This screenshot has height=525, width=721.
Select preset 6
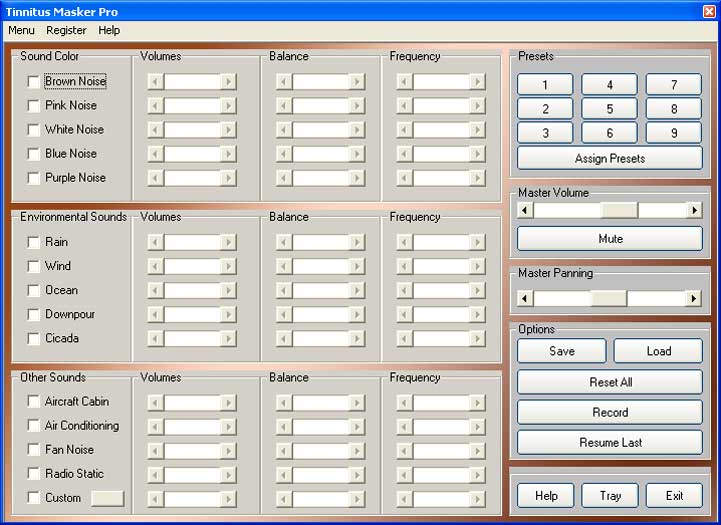(x=610, y=133)
